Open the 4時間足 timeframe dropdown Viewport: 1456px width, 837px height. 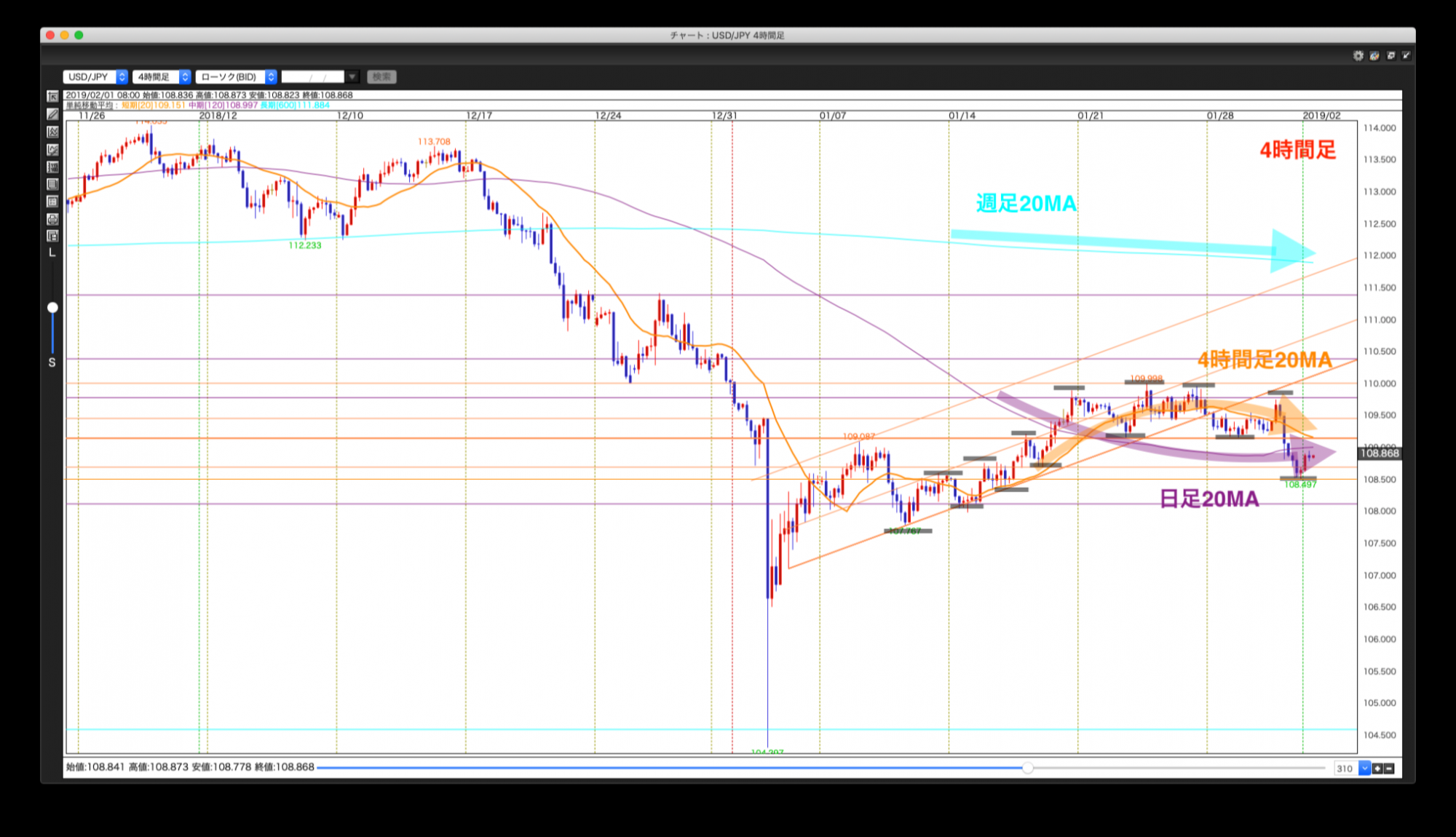(162, 76)
